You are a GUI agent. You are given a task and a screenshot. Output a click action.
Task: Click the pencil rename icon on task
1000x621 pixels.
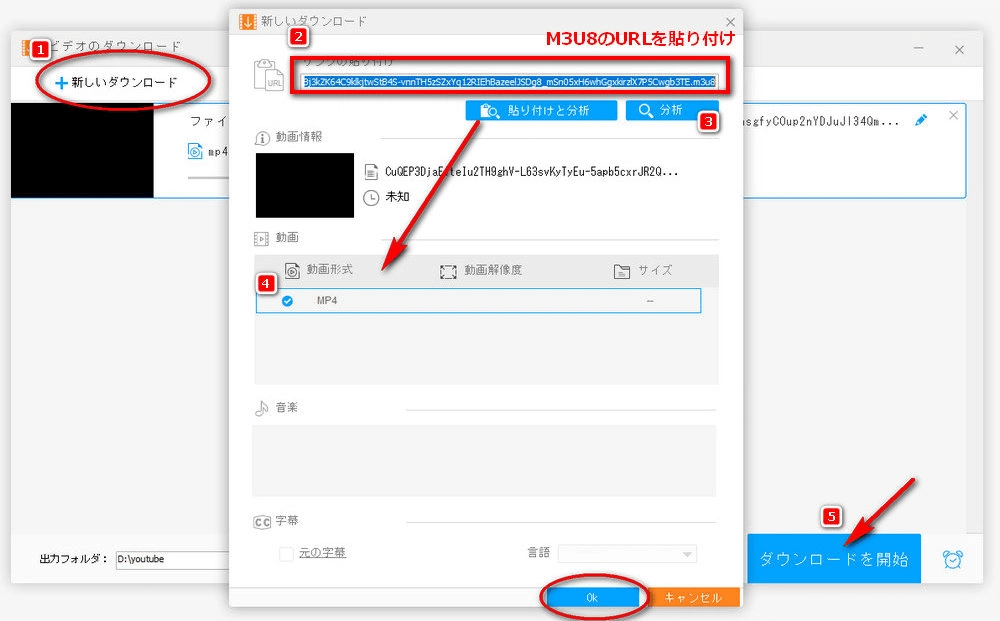coord(921,120)
